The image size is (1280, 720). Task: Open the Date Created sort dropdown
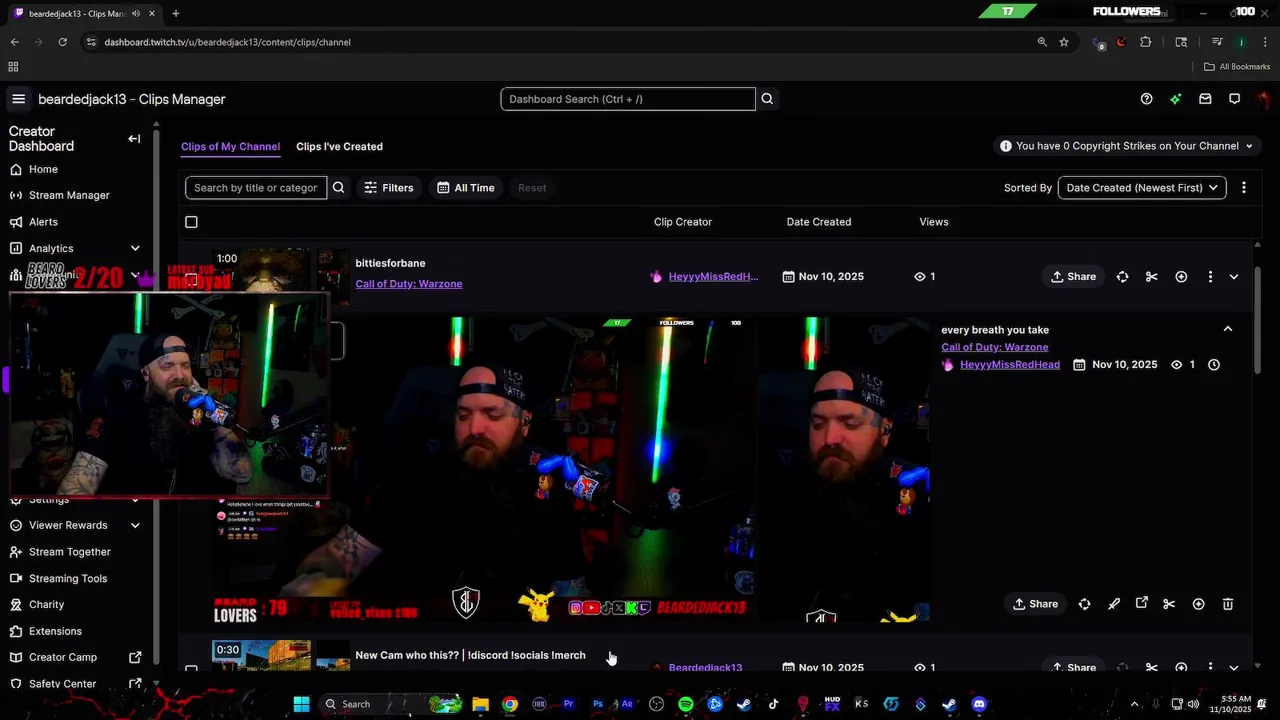(x=1142, y=188)
